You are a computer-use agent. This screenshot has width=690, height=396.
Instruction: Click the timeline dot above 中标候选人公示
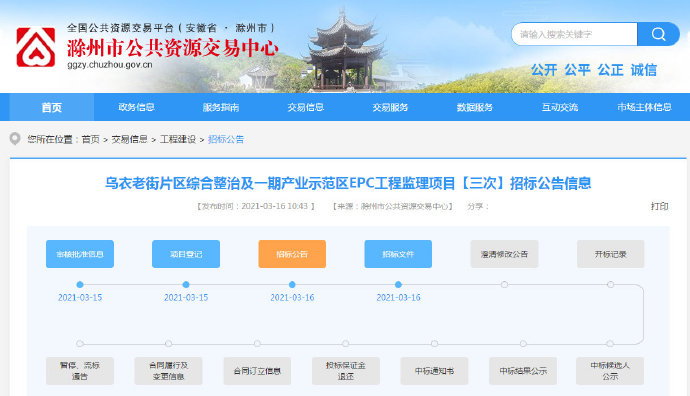(610, 343)
